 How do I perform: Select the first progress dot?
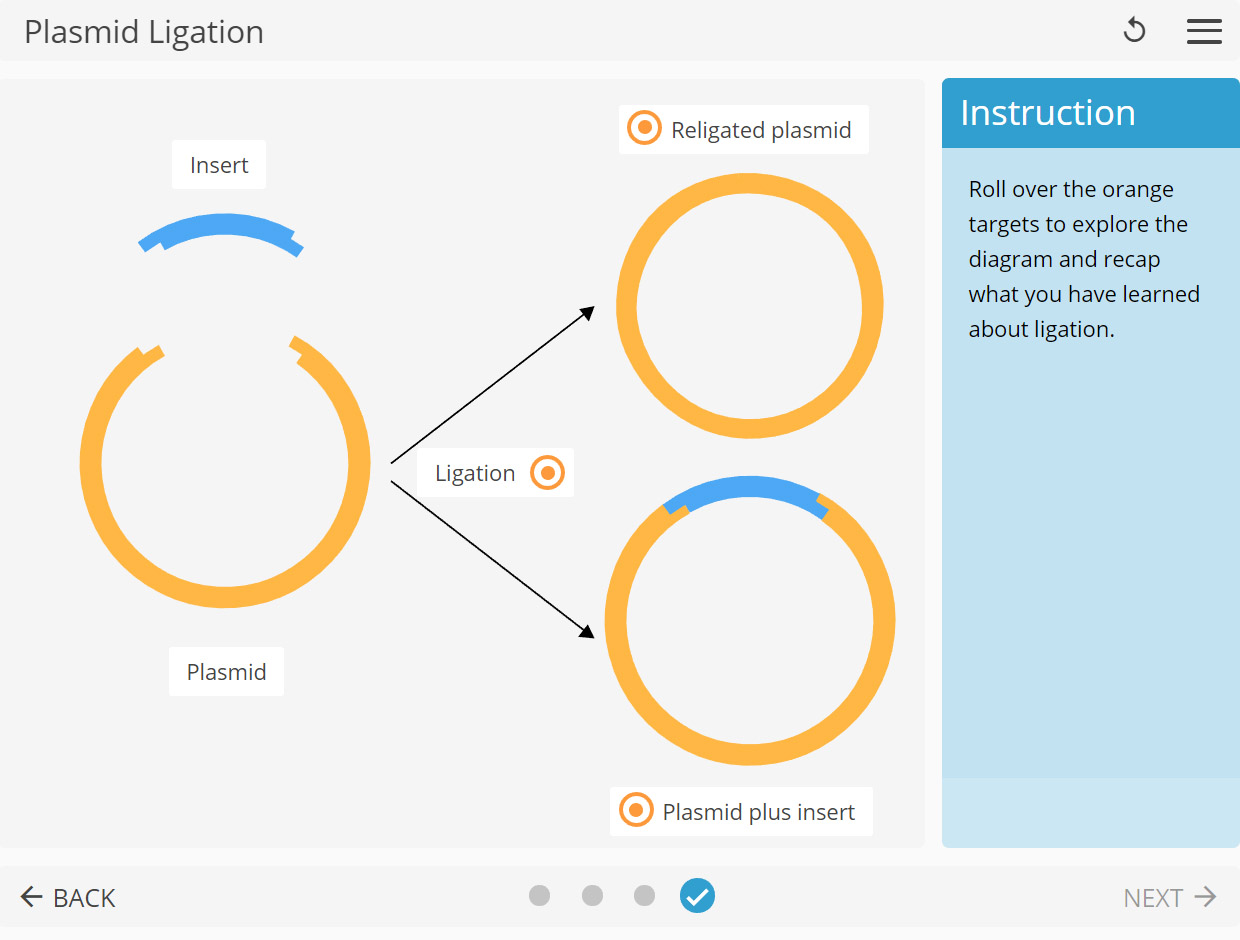(x=540, y=896)
